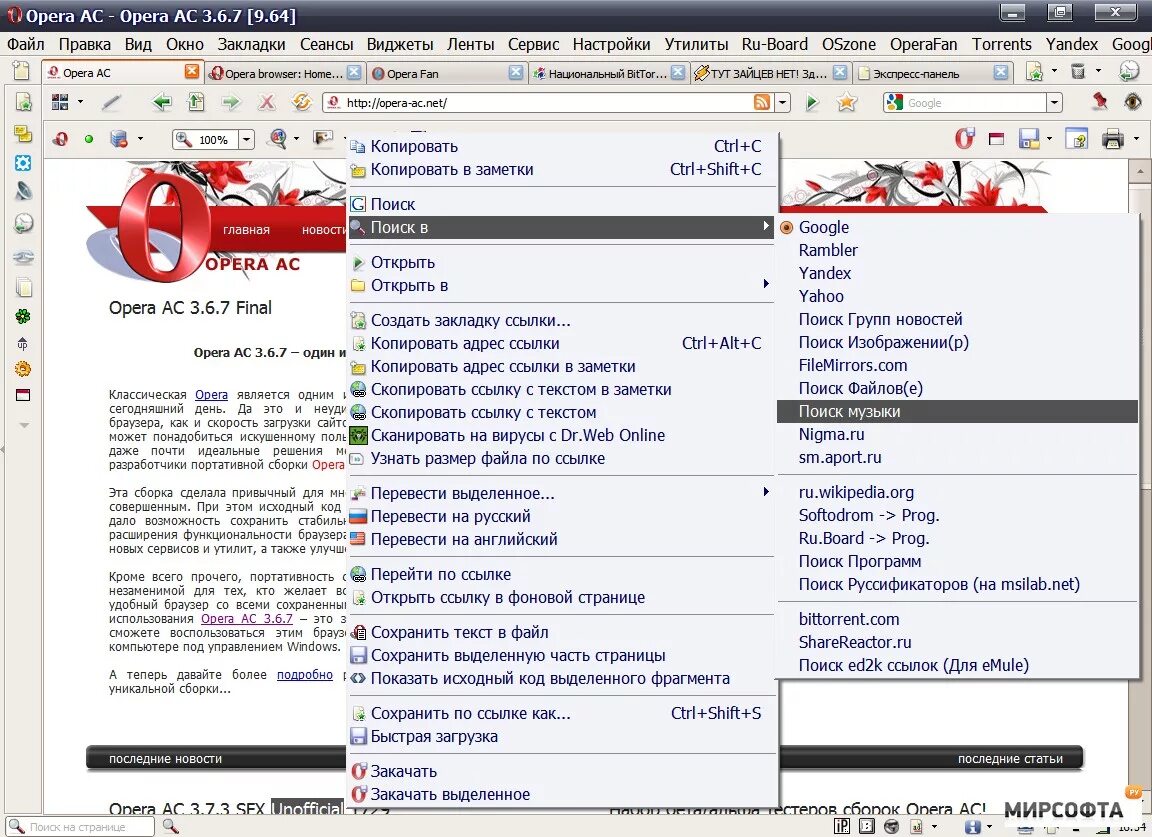
Task: Expand the 'Открыть в' submenu
Action: point(562,285)
